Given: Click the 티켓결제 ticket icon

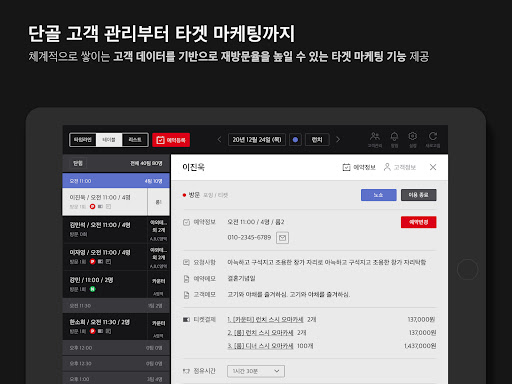Looking at the screenshot, I should [x=186, y=320].
